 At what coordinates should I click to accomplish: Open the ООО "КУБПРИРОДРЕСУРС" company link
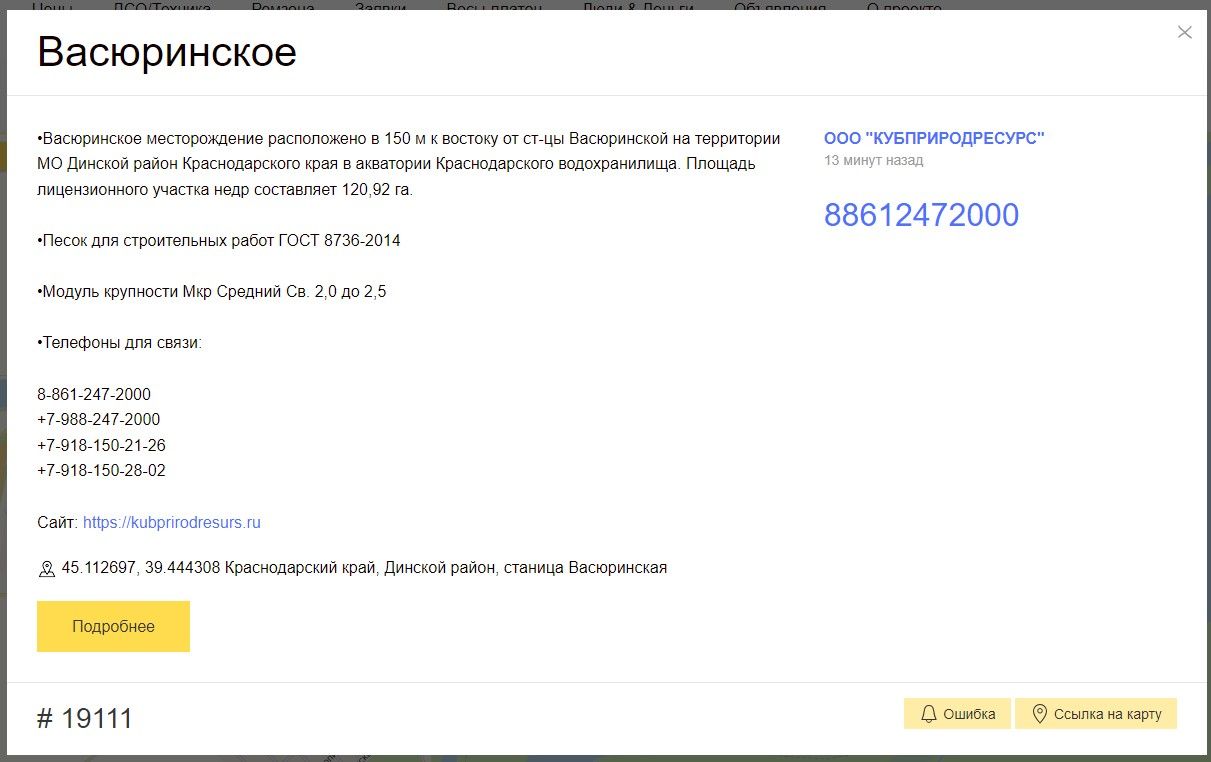[933, 138]
